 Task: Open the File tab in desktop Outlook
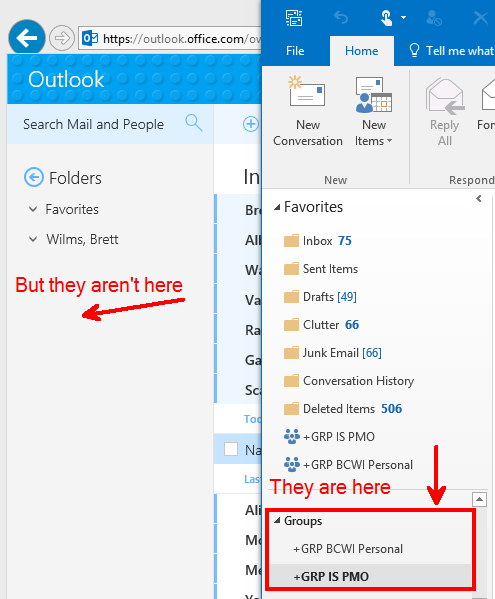pos(295,51)
